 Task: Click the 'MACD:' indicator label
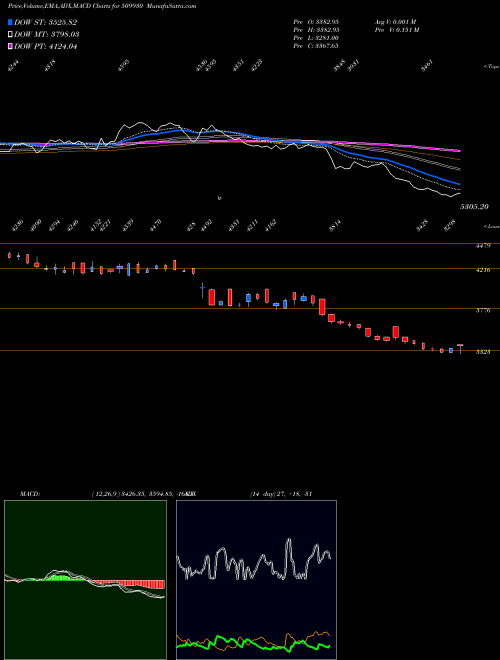click(x=29, y=493)
